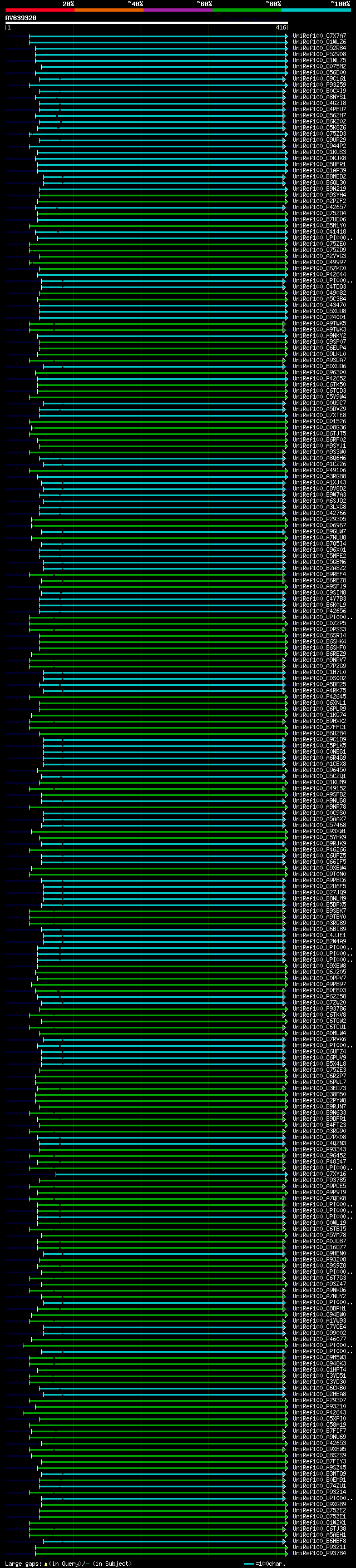Select the UniRef100_B0CXI9 label
Screen dimensions: 356x1568
pos(319,91)
